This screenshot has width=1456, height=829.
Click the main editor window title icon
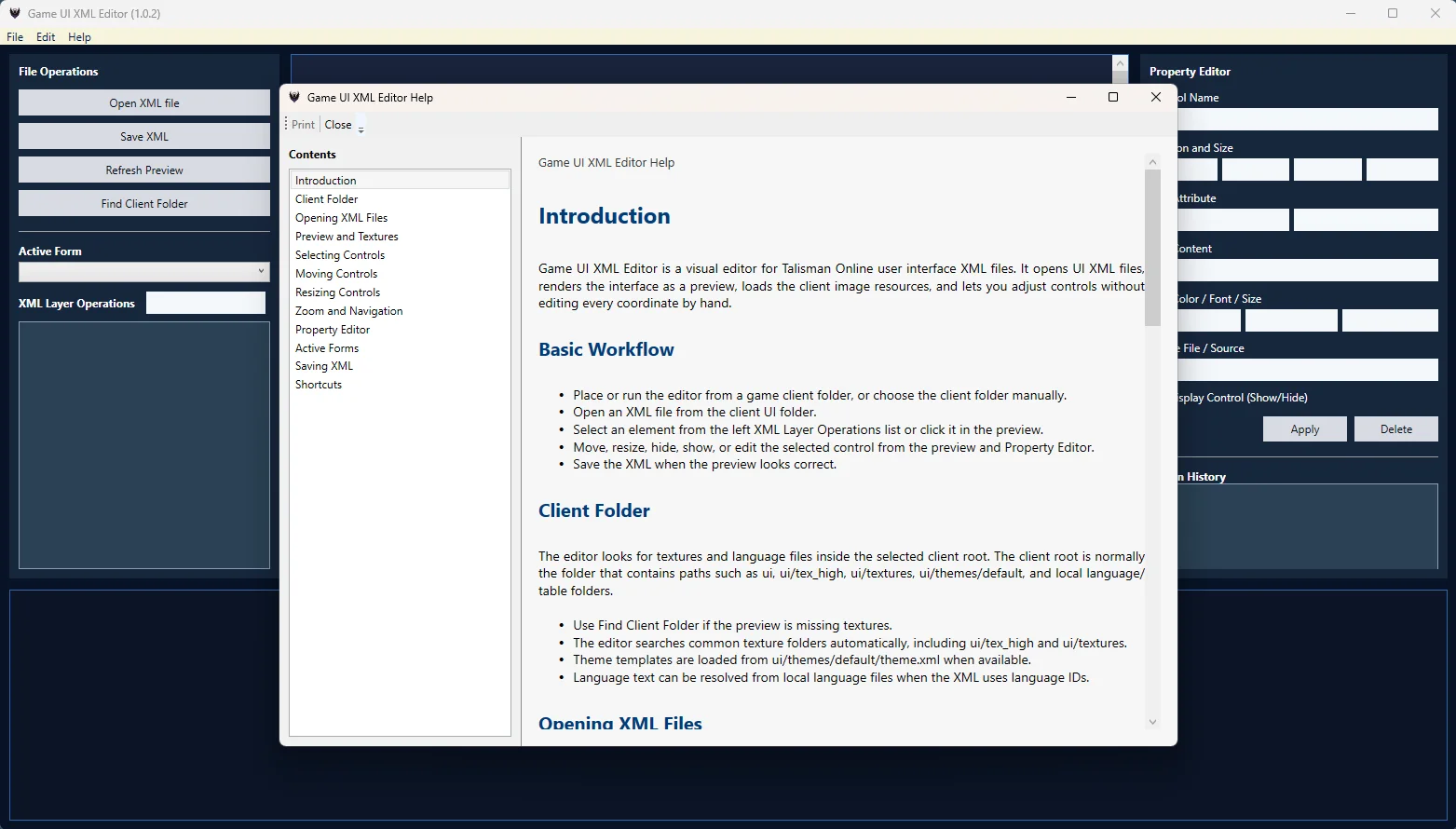[15, 13]
